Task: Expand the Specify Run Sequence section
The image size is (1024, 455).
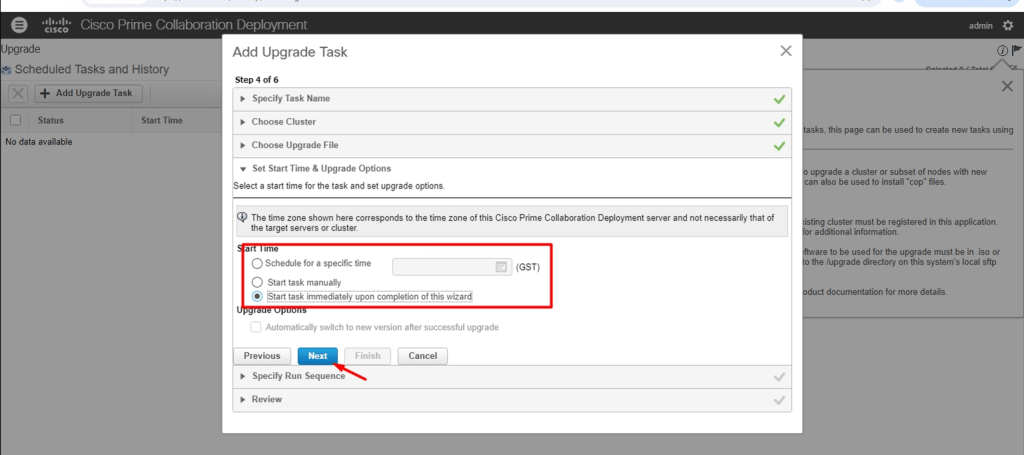Action: (x=298, y=376)
